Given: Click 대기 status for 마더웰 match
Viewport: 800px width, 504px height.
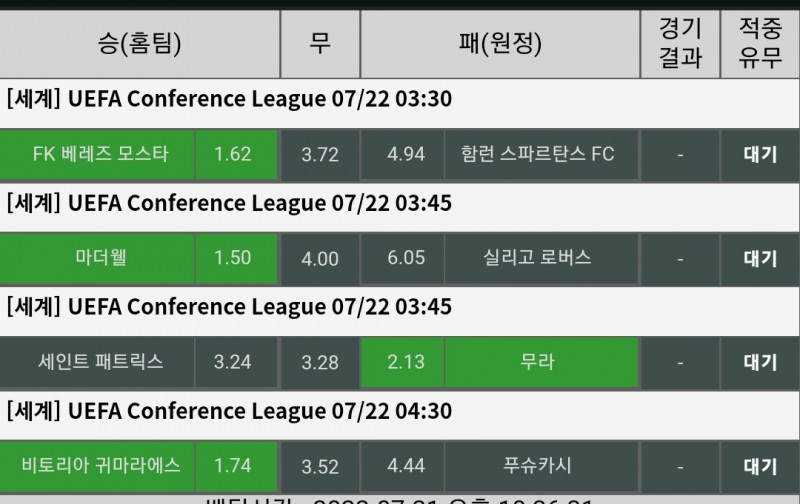Looking at the screenshot, I should pyautogui.click(x=760, y=258).
